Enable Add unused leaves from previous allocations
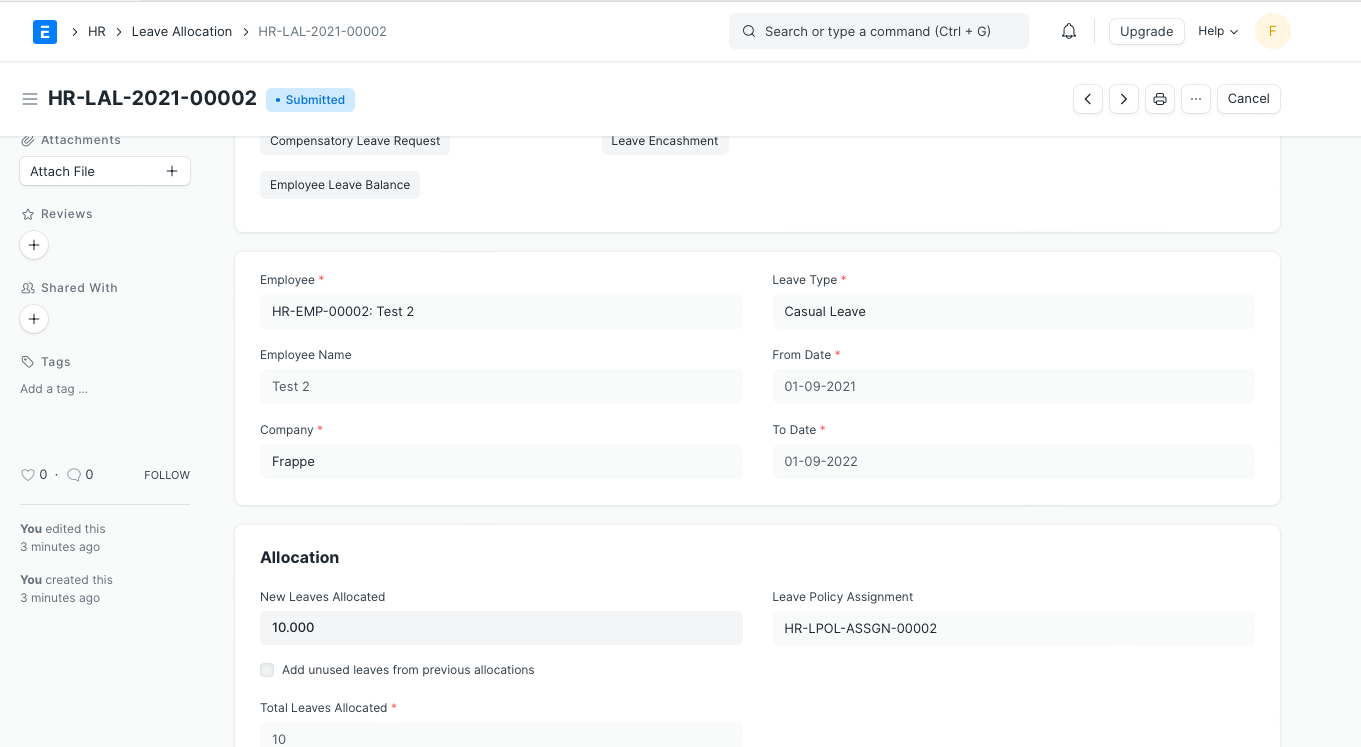The height and width of the screenshot is (747, 1361). coord(267,669)
